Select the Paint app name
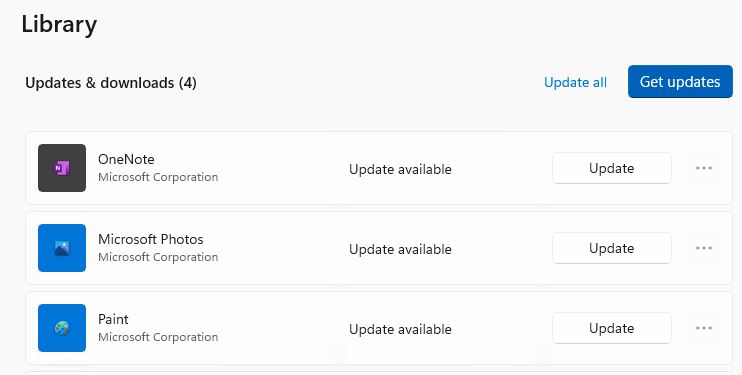The width and height of the screenshot is (742, 375). 113,319
